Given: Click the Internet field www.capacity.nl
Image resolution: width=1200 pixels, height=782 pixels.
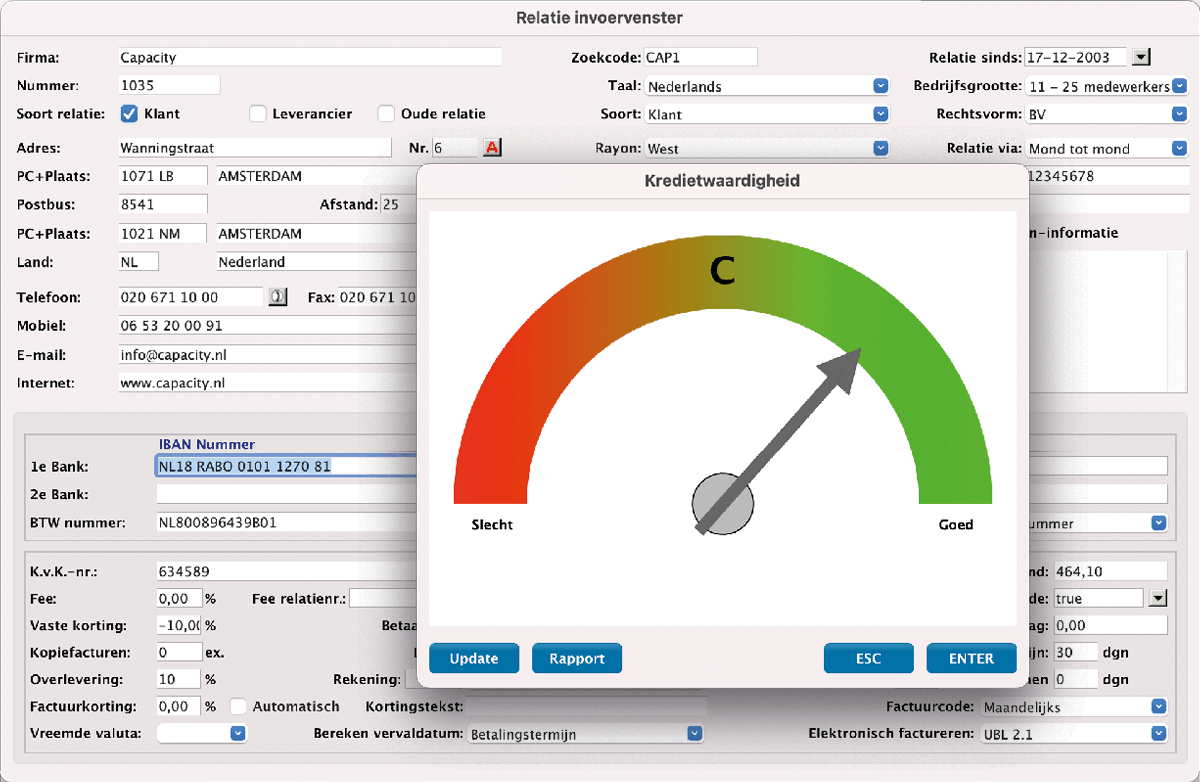Looking at the screenshot, I should click(x=267, y=382).
